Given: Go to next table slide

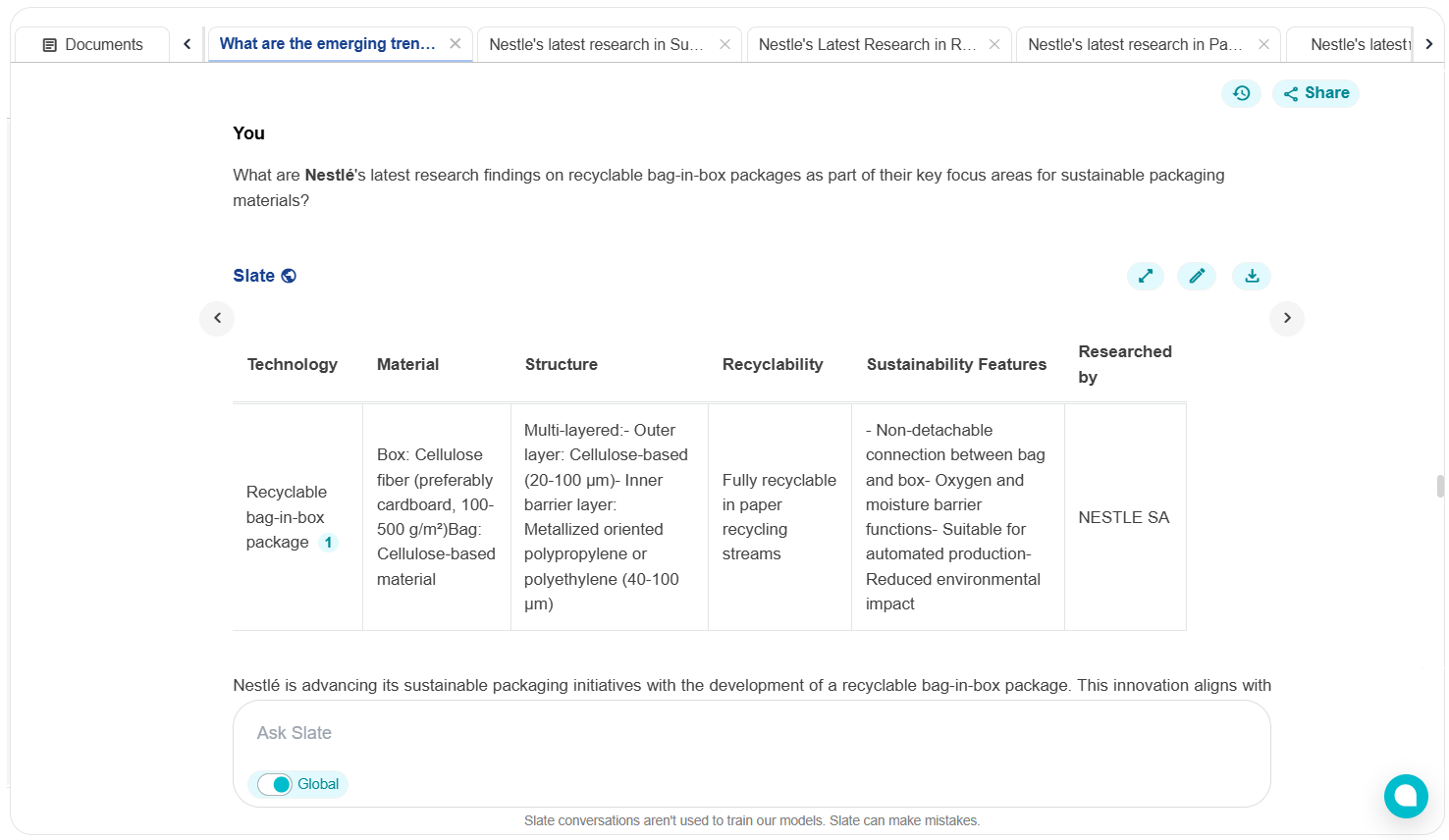Looking at the screenshot, I should [x=1286, y=318].
